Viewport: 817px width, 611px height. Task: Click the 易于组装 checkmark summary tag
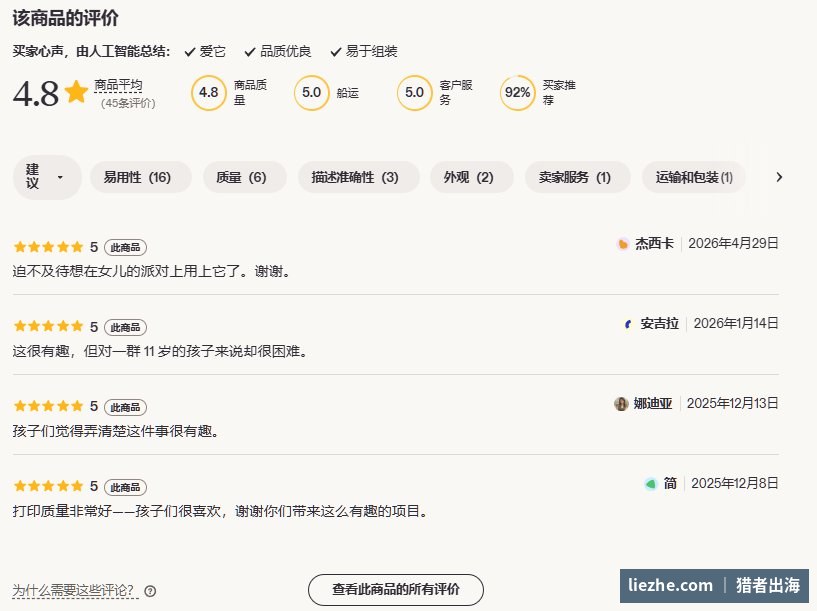point(364,51)
